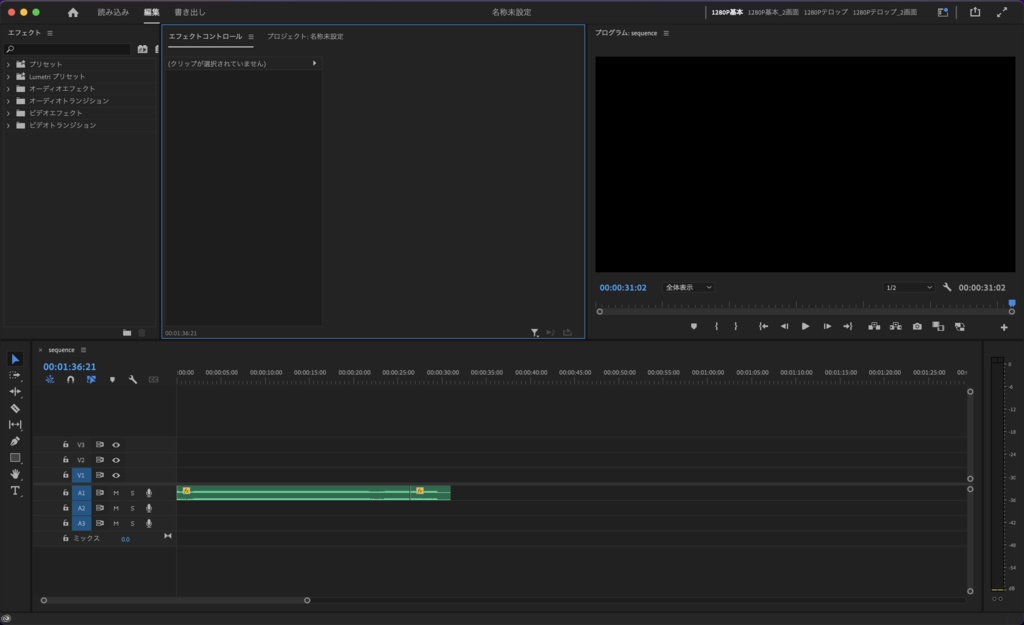Viewport: 1024px width, 625px height.
Task: Click the accelerated effects filter icon
Action: (x=142, y=49)
